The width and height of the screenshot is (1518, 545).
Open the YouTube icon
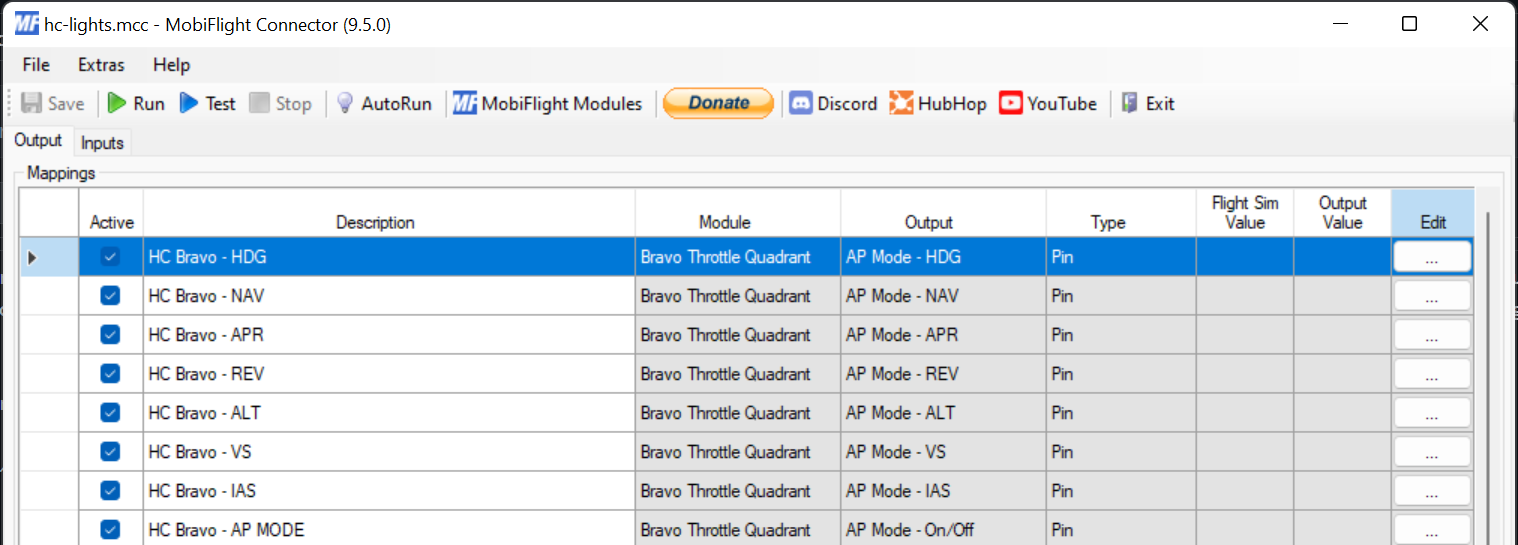pos(1011,103)
